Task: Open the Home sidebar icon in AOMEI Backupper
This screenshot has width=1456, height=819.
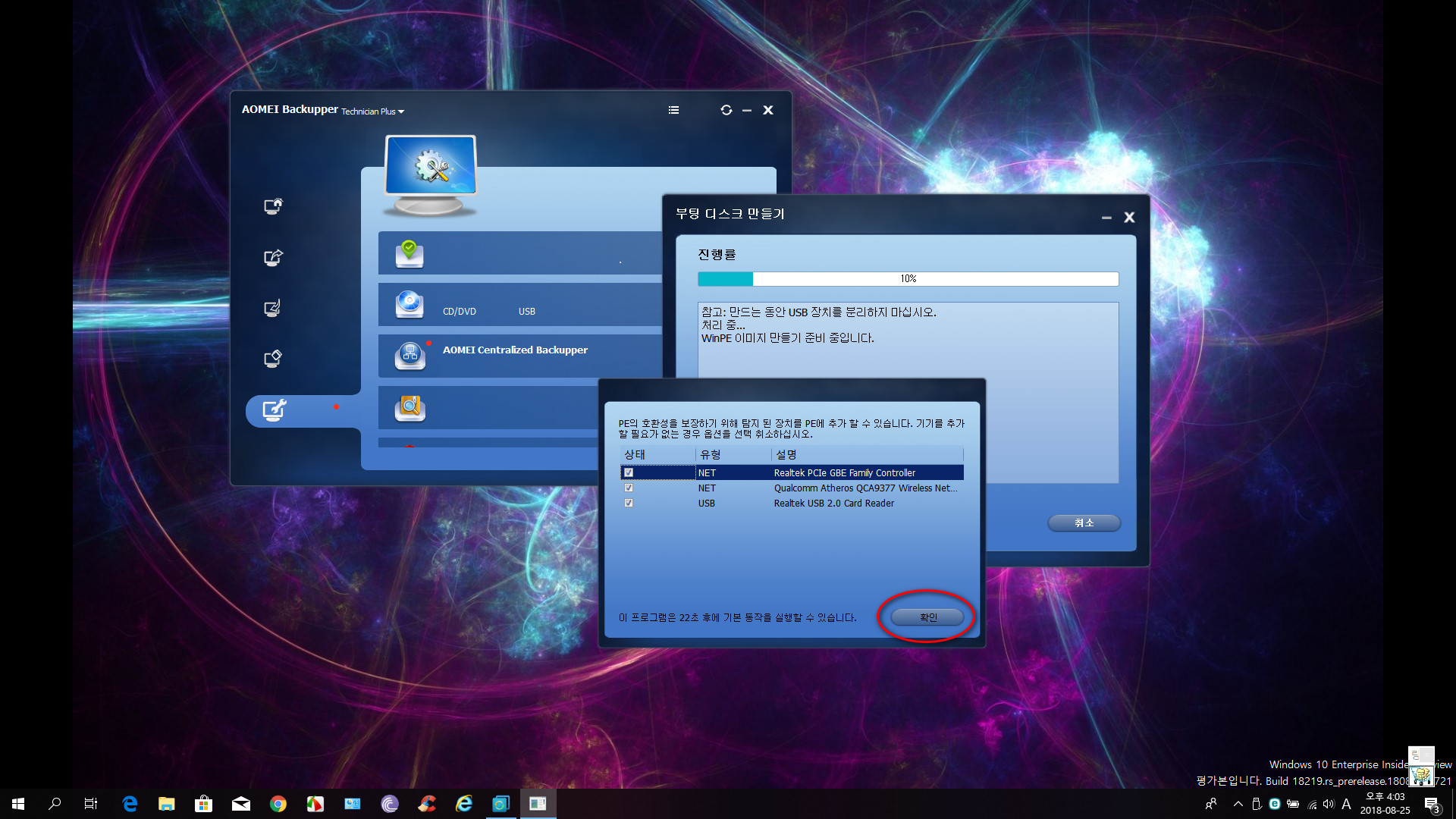Action: (x=273, y=206)
